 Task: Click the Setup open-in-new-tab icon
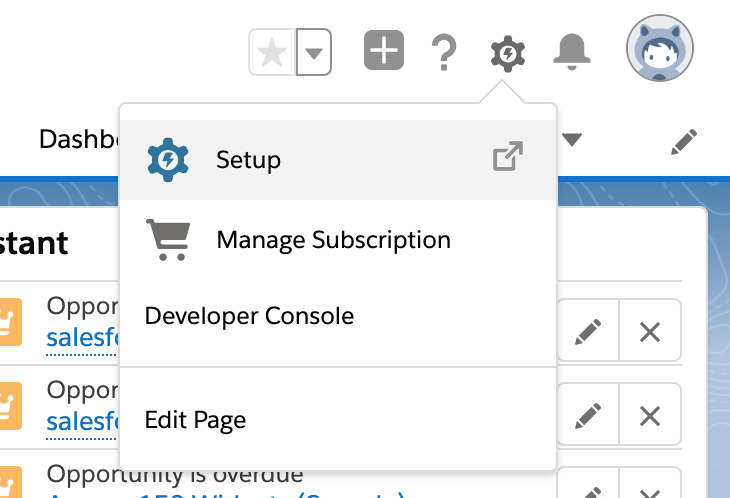(x=508, y=158)
